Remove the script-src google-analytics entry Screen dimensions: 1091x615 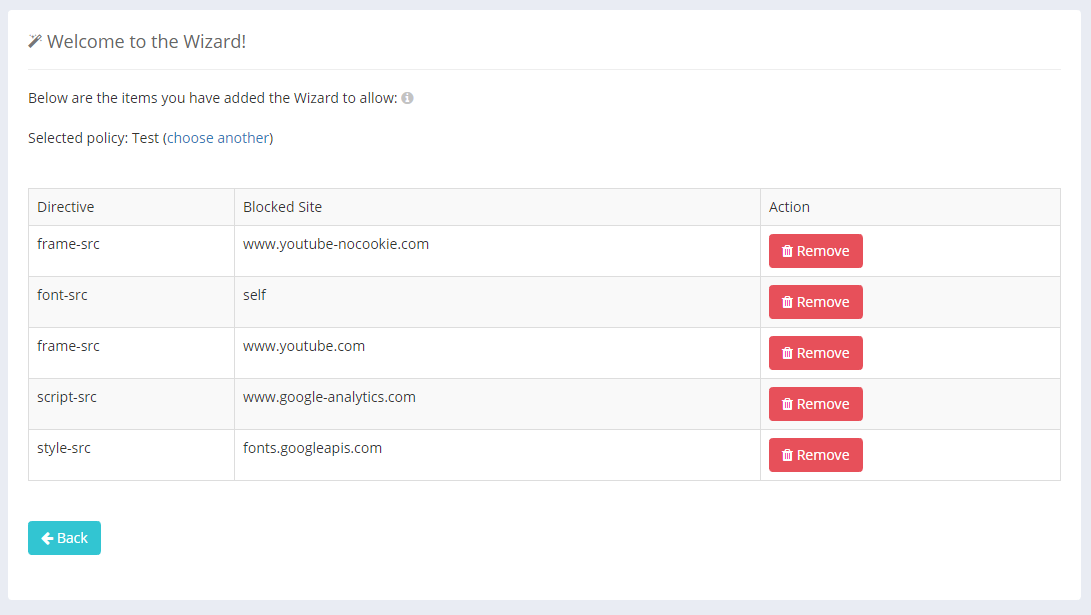pos(815,404)
